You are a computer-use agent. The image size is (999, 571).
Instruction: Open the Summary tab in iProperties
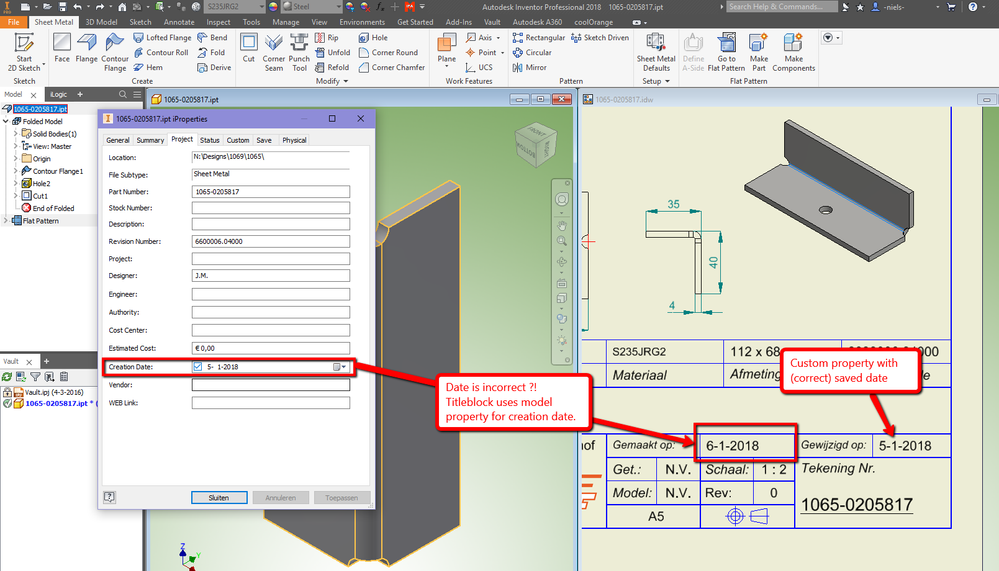click(x=150, y=140)
